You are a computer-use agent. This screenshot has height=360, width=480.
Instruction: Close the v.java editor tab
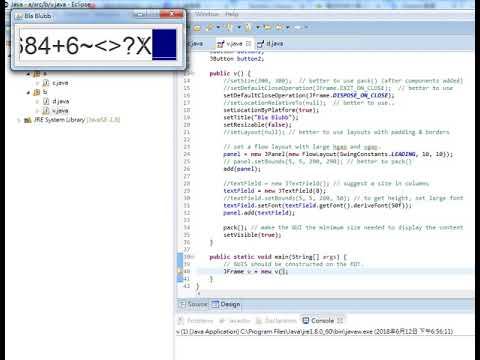[x=248, y=44]
